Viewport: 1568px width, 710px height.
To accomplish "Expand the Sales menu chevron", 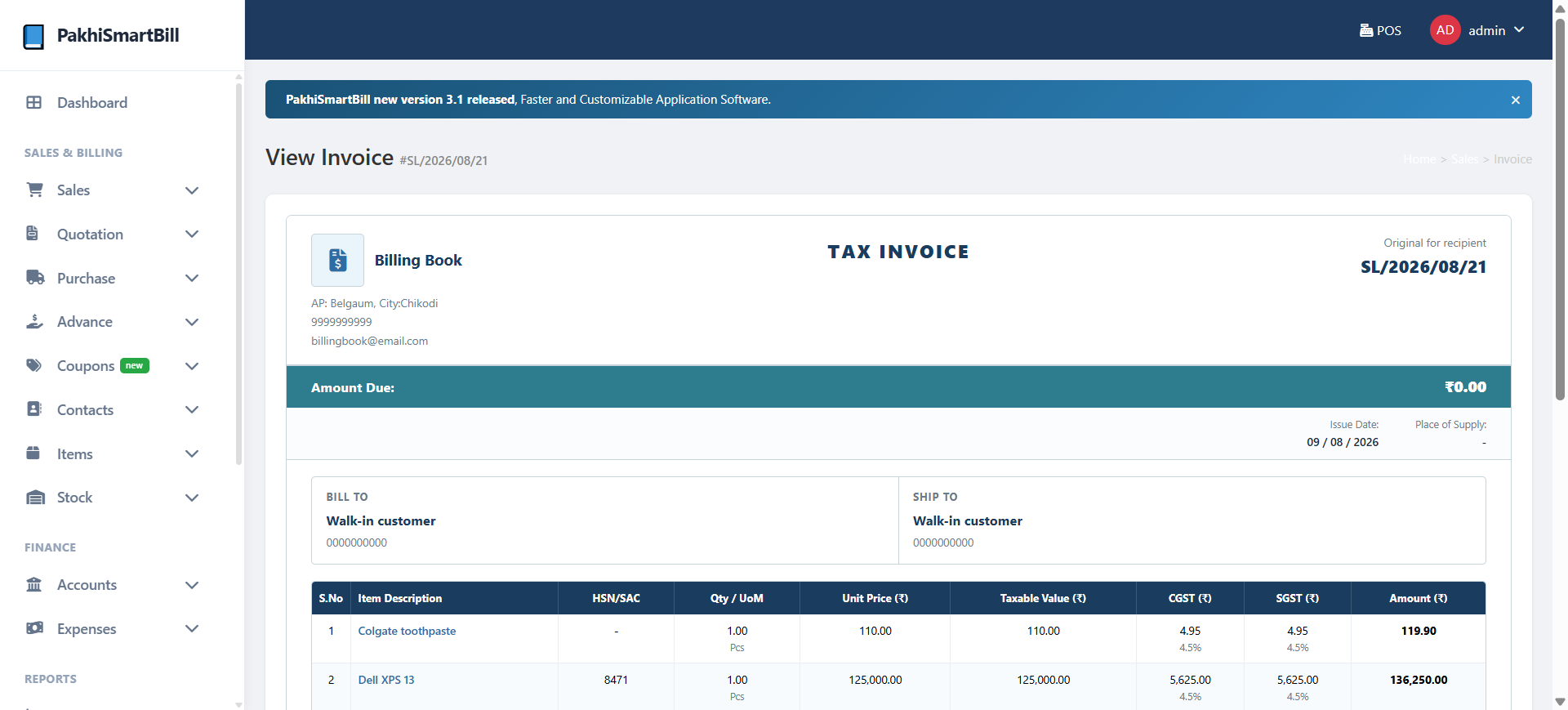I will tap(192, 190).
